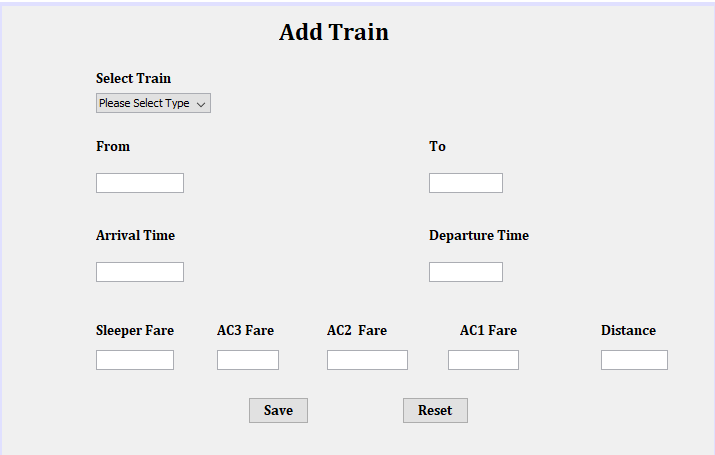The height and width of the screenshot is (455, 715).
Task: Click the Add Train heading
Action: 334,32
